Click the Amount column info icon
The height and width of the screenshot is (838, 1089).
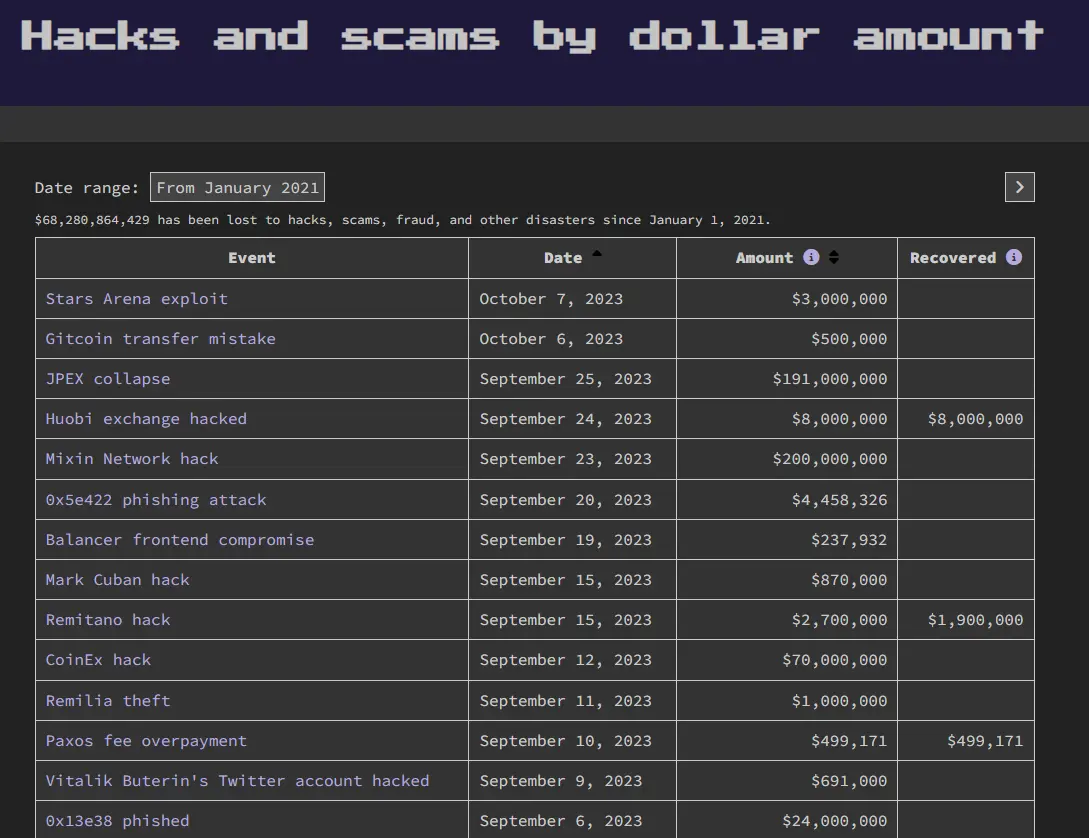pyautogui.click(x=810, y=257)
